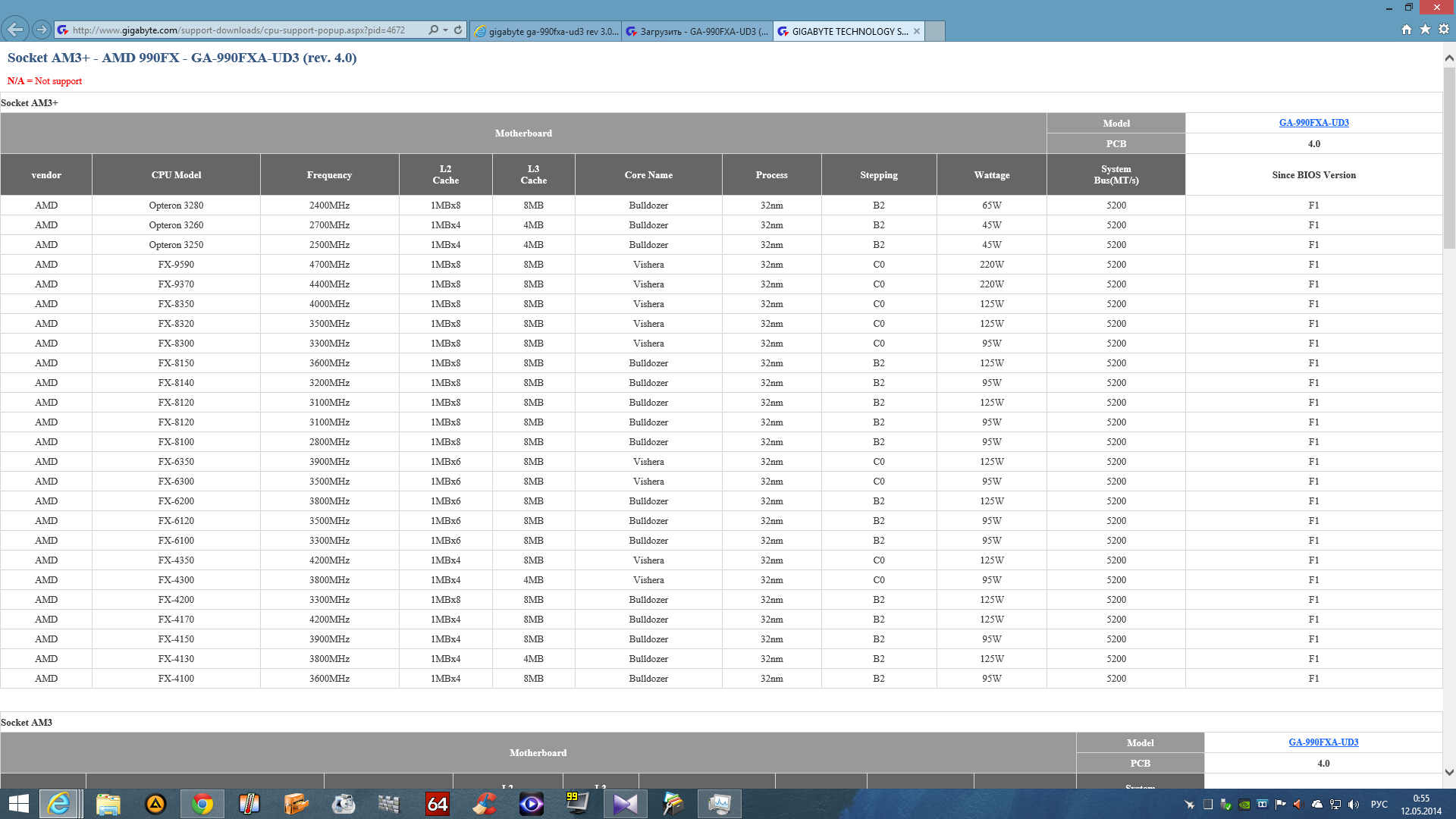The image size is (1456, 819).
Task: Open the Tools gear icon
Action: click(x=1444, y=30)
